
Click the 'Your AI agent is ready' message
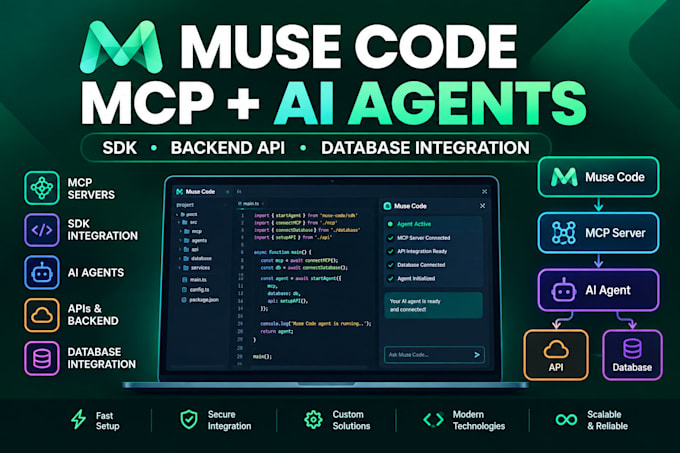pyautogui.click(x=434, y=305)
